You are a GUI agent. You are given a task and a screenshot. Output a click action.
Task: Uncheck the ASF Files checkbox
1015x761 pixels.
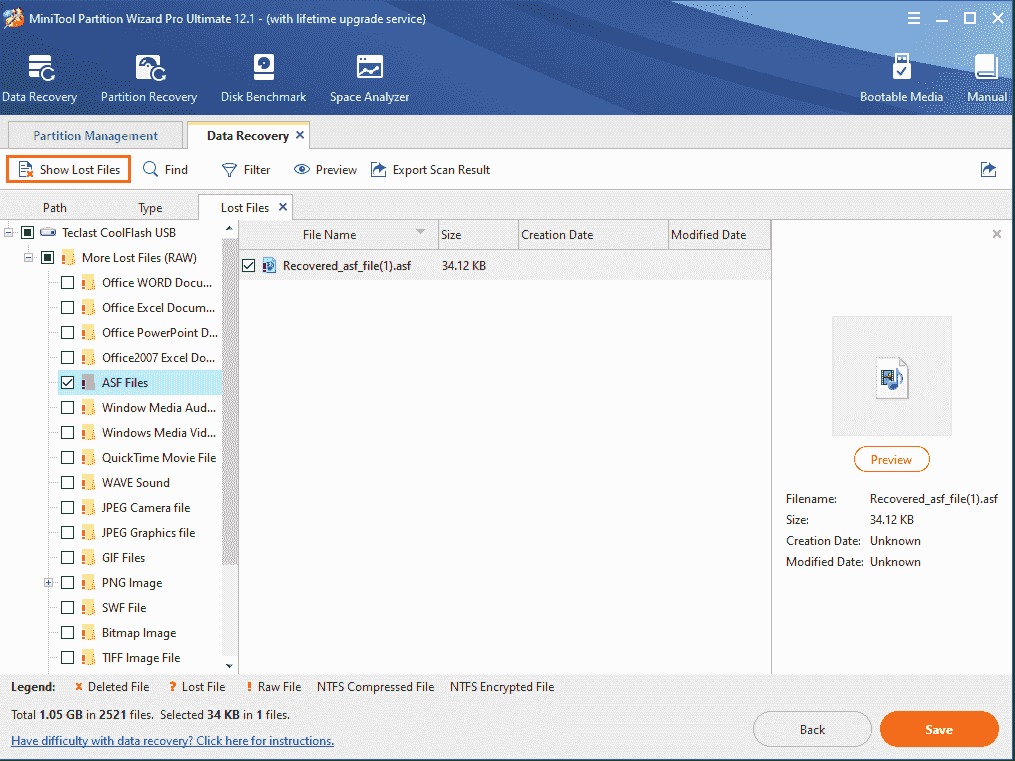click(67, 382)
